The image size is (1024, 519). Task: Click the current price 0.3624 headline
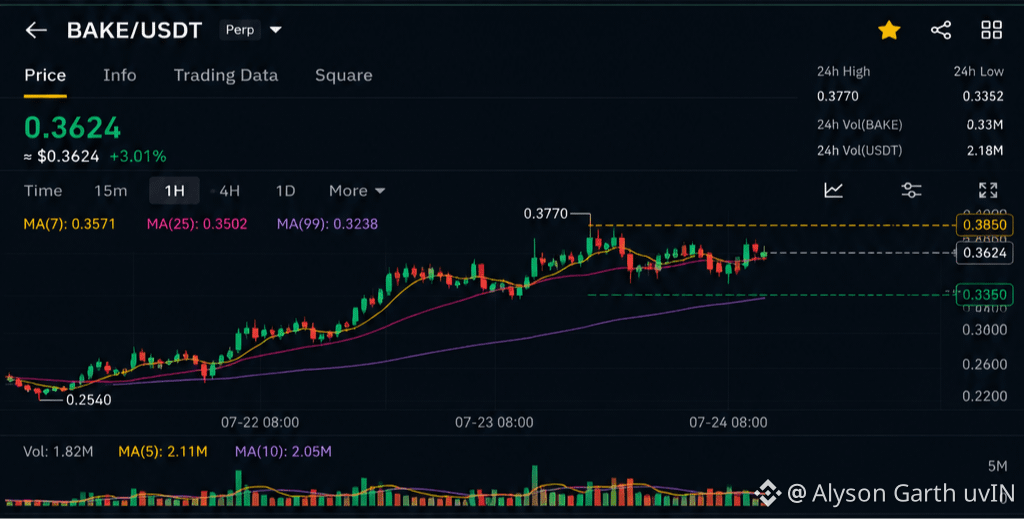(x=72, y=128)
